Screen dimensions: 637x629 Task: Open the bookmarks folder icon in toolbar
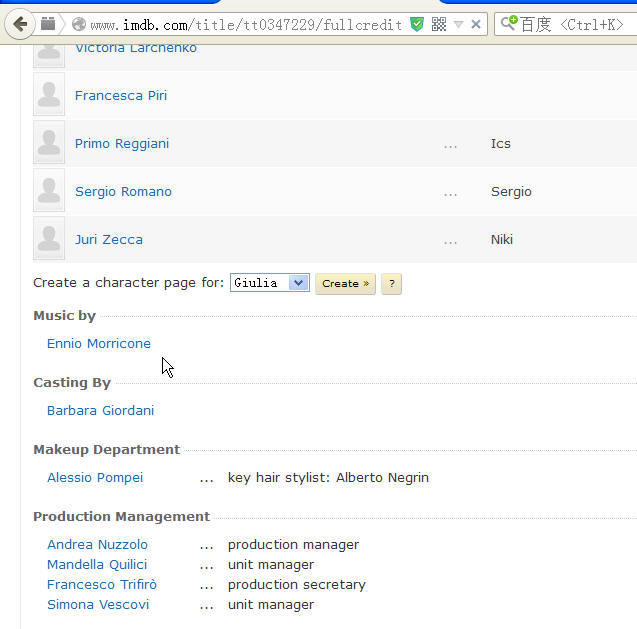[48, 24]
